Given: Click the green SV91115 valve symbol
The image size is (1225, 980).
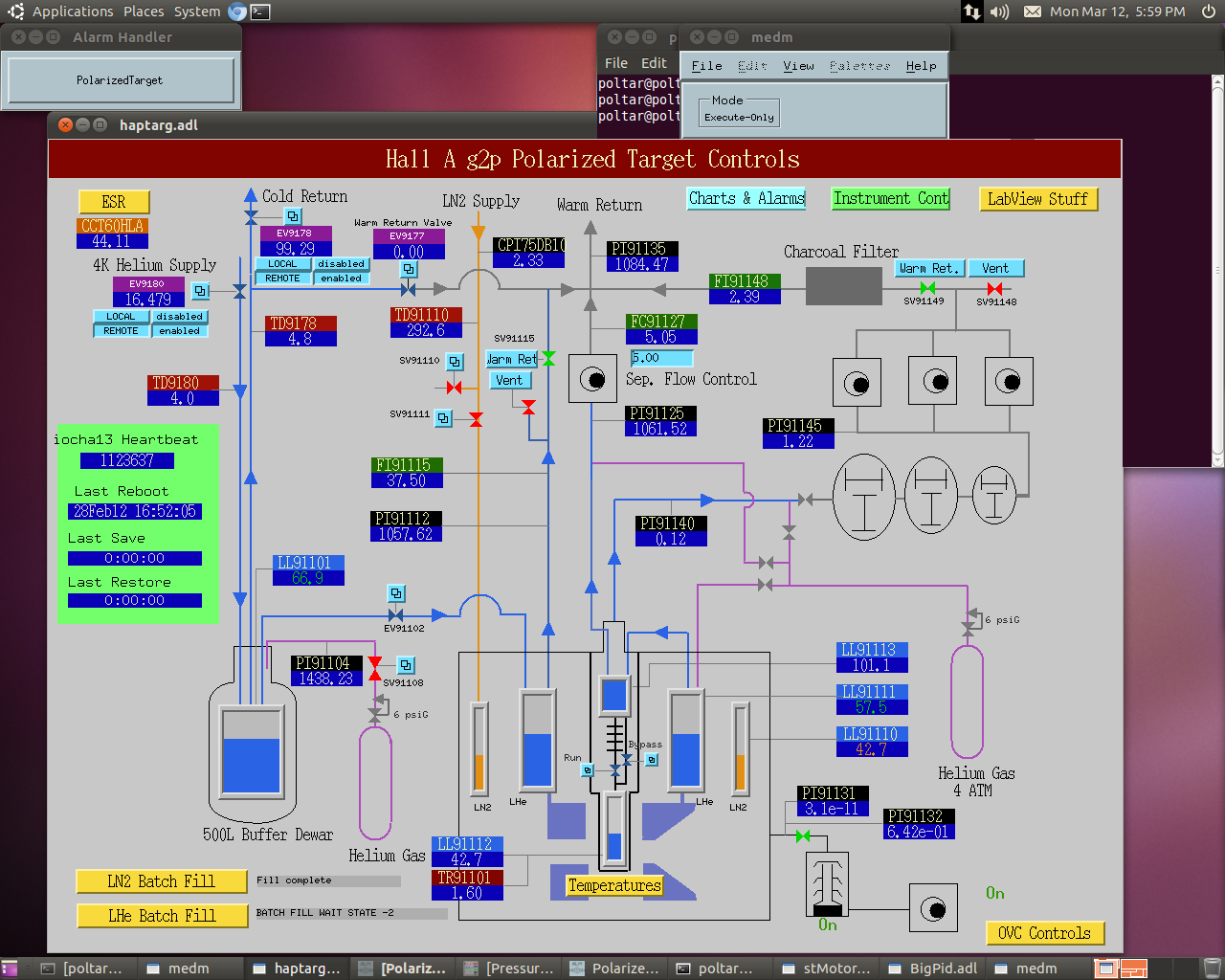Looking at the screenshot, I should (x=548, y=358).
